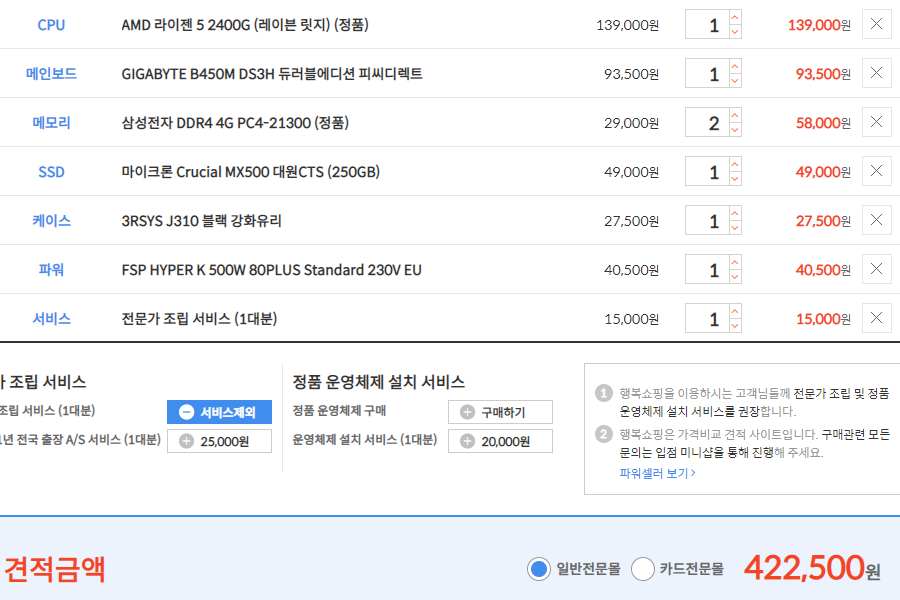Open the GIGABYTE B450M DS3H product name
Viewport: 900px width, 600px height.
272,74
